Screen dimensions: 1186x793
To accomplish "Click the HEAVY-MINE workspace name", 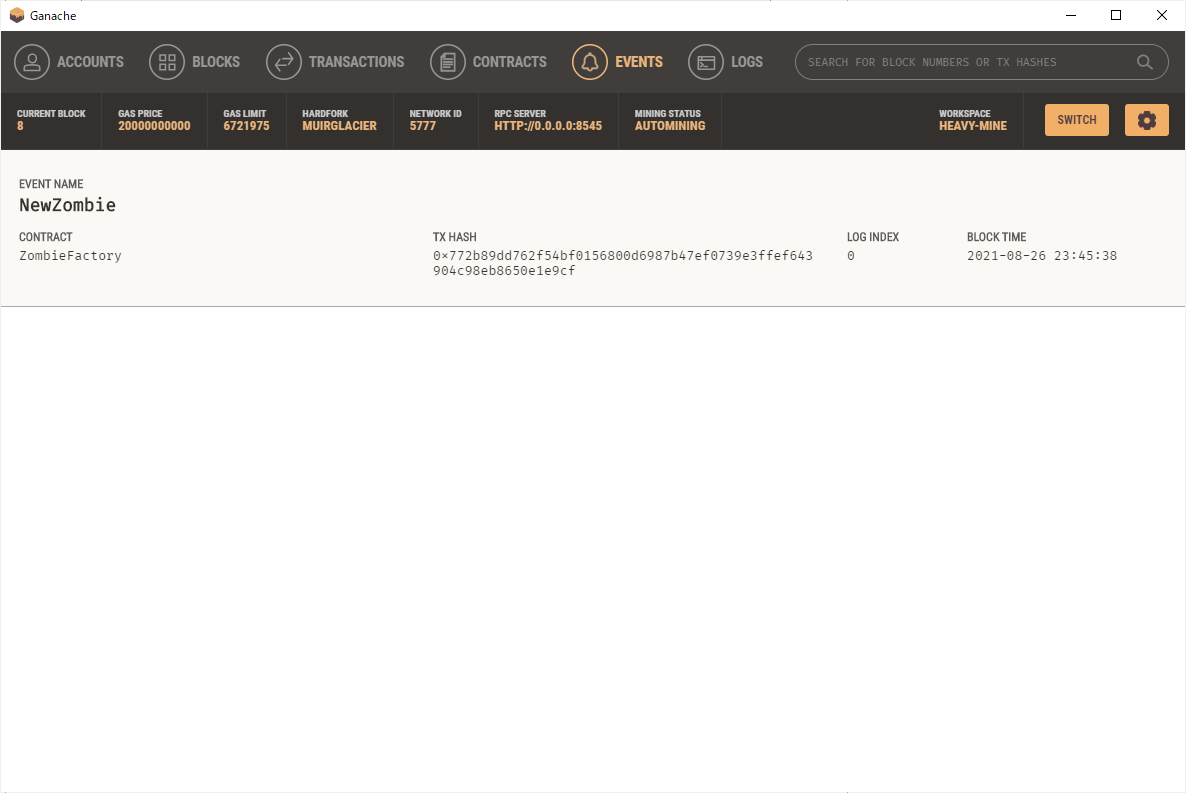I will coord(973,126).
